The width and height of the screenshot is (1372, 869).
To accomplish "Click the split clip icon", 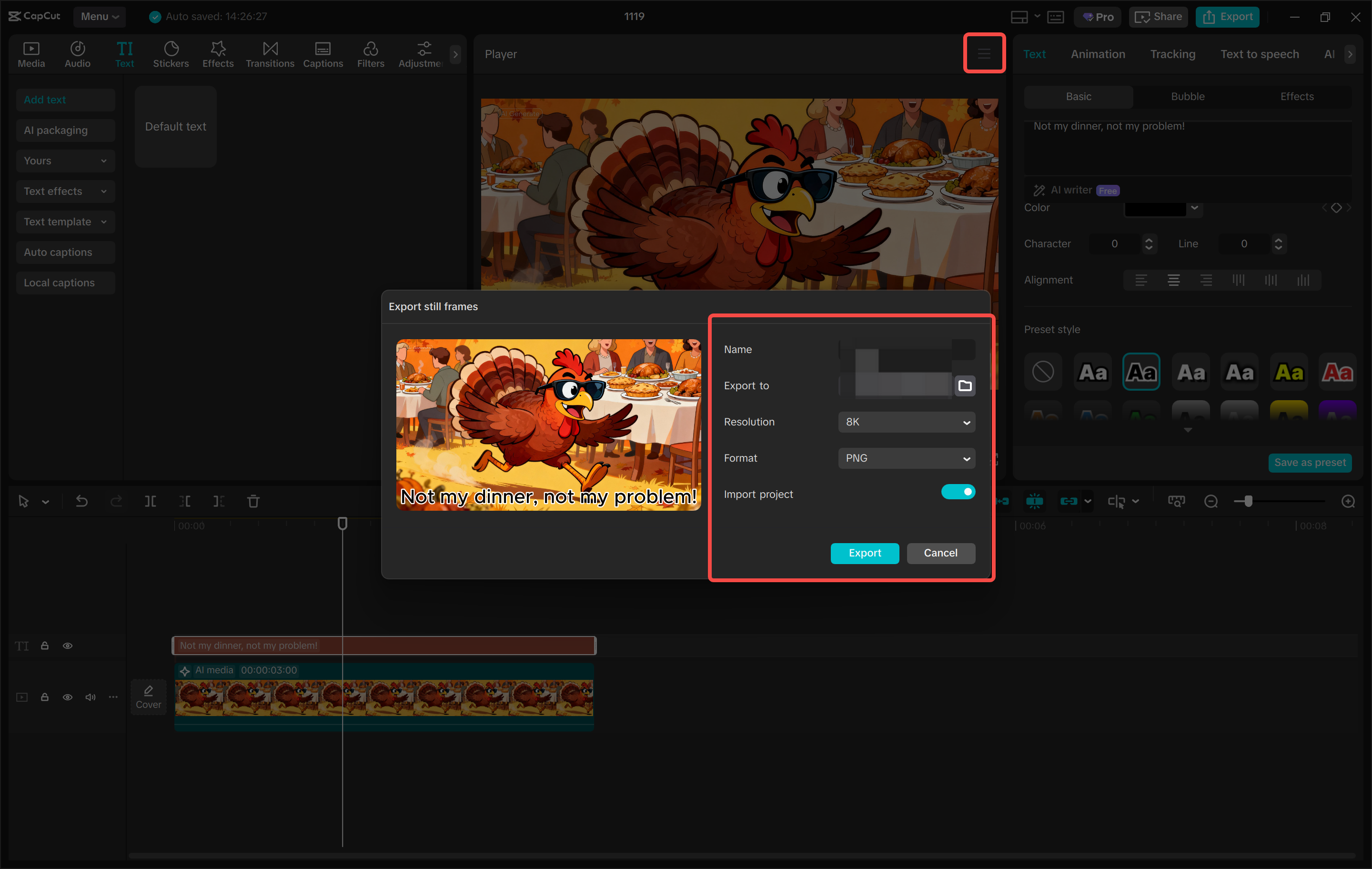I will (x=150, y=502).
